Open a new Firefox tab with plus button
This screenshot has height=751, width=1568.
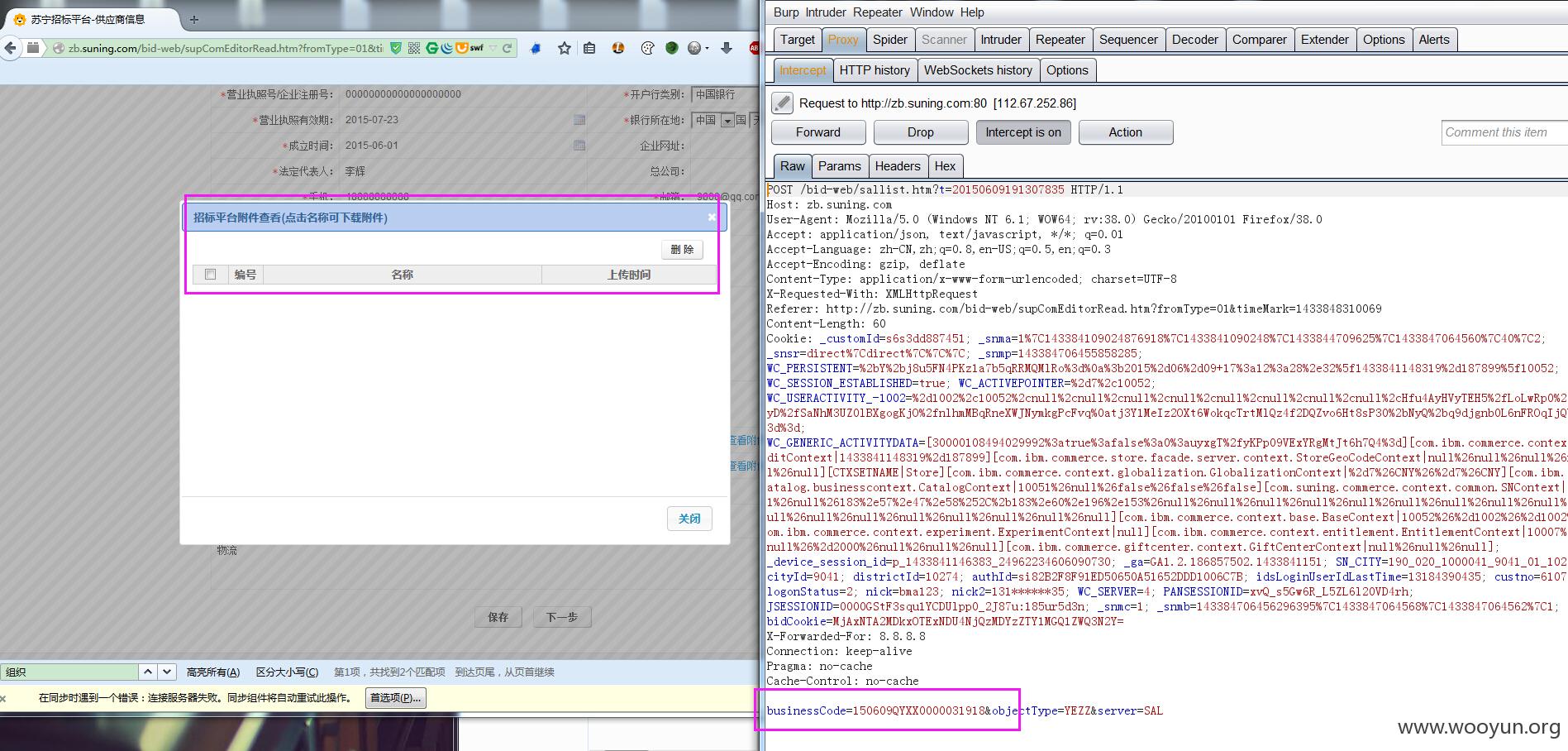pyautogui.click(x=194, y=19)
